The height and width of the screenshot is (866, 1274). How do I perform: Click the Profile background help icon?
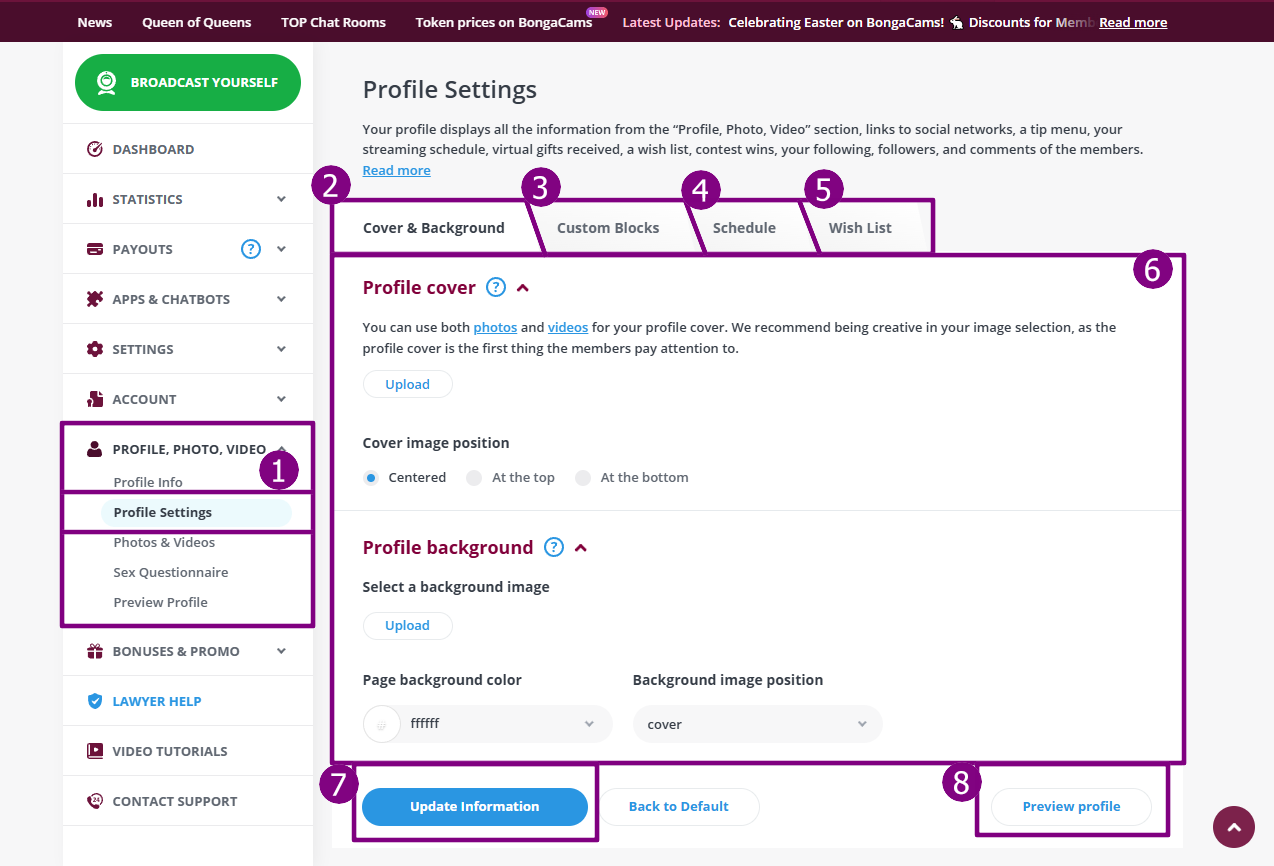(554, 547)
